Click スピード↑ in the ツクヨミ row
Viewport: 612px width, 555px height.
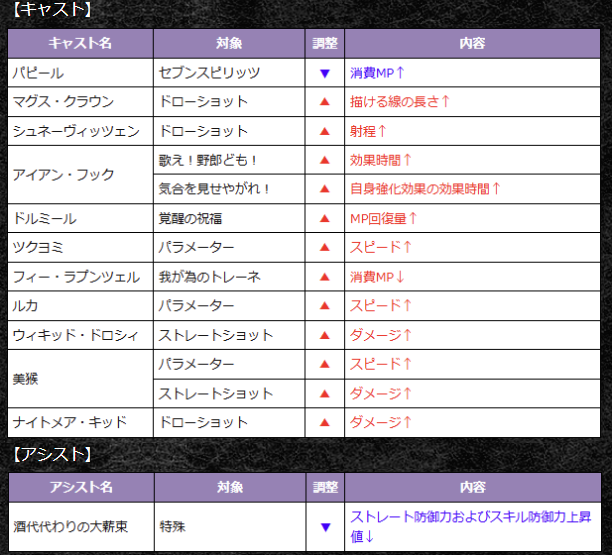381,247
